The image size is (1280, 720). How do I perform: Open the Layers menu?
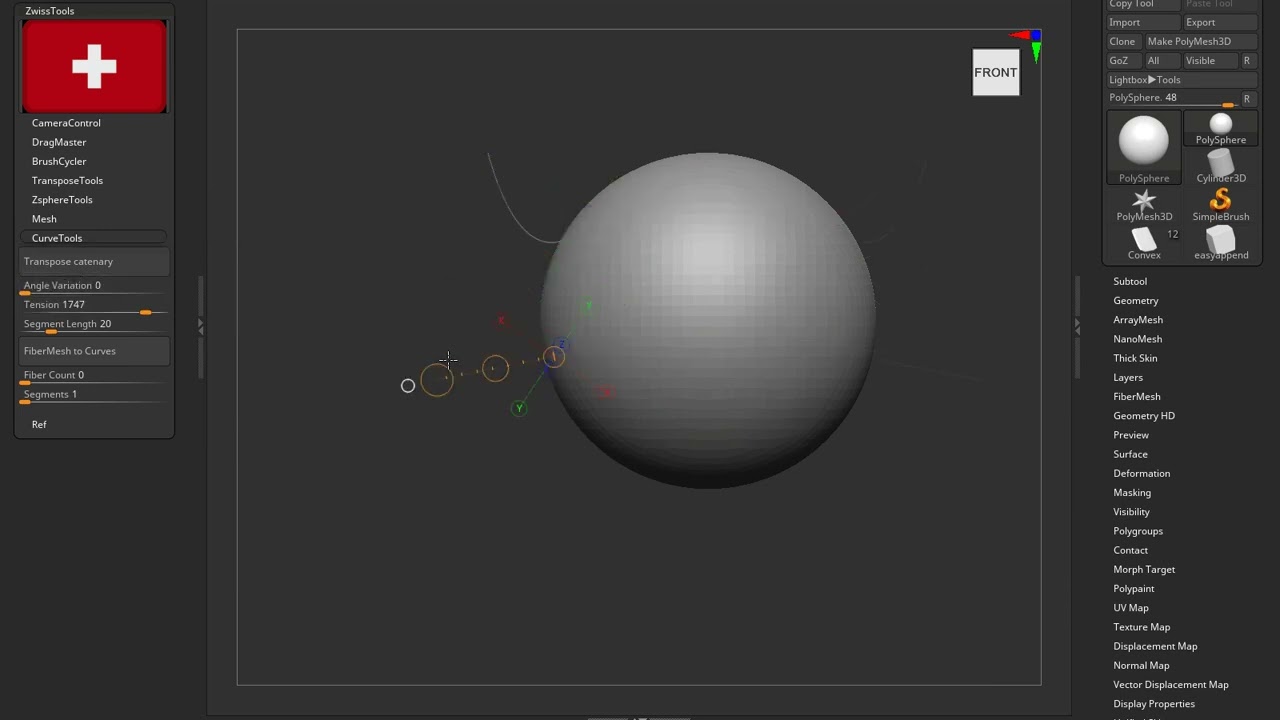1128,378
